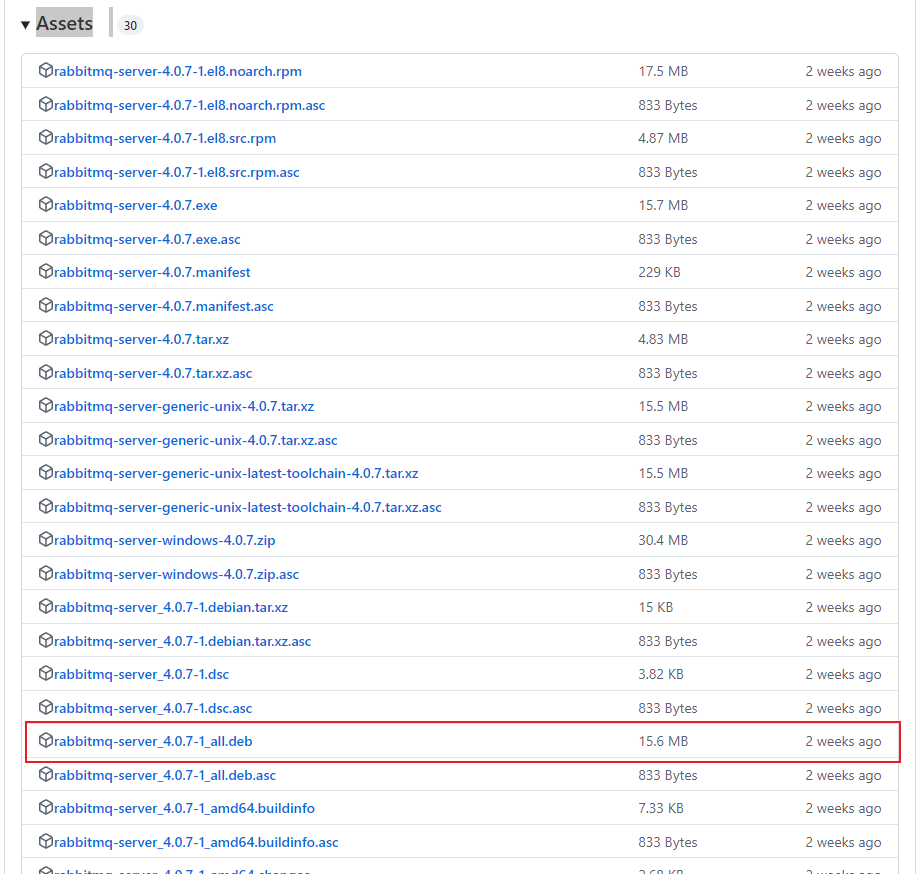Click package icon beside generic-unix-4.0.7.tar.xz.asc
The image size is (918, 874).
tap(46, 440)
